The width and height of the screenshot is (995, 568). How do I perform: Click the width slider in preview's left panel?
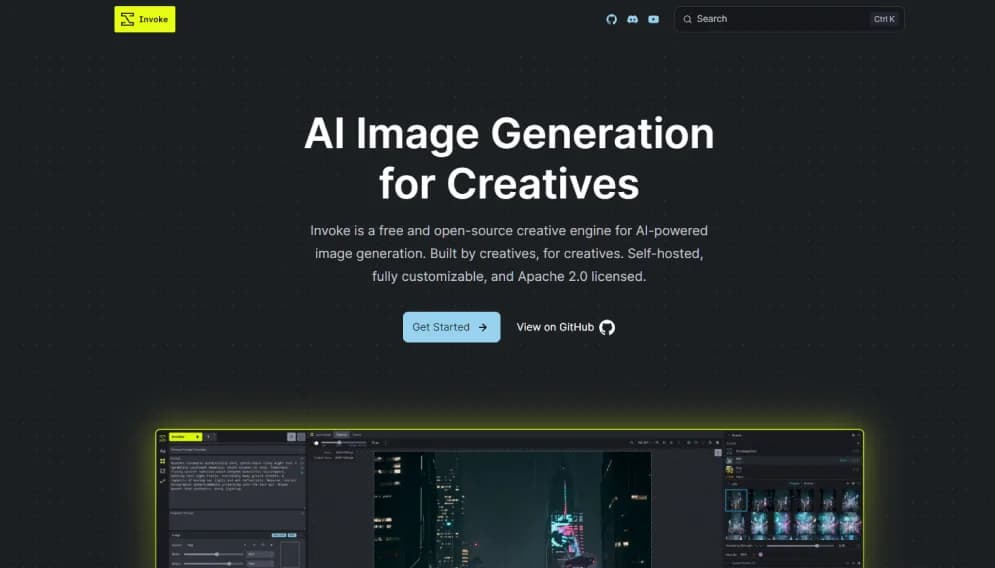(x=215, y=553)
